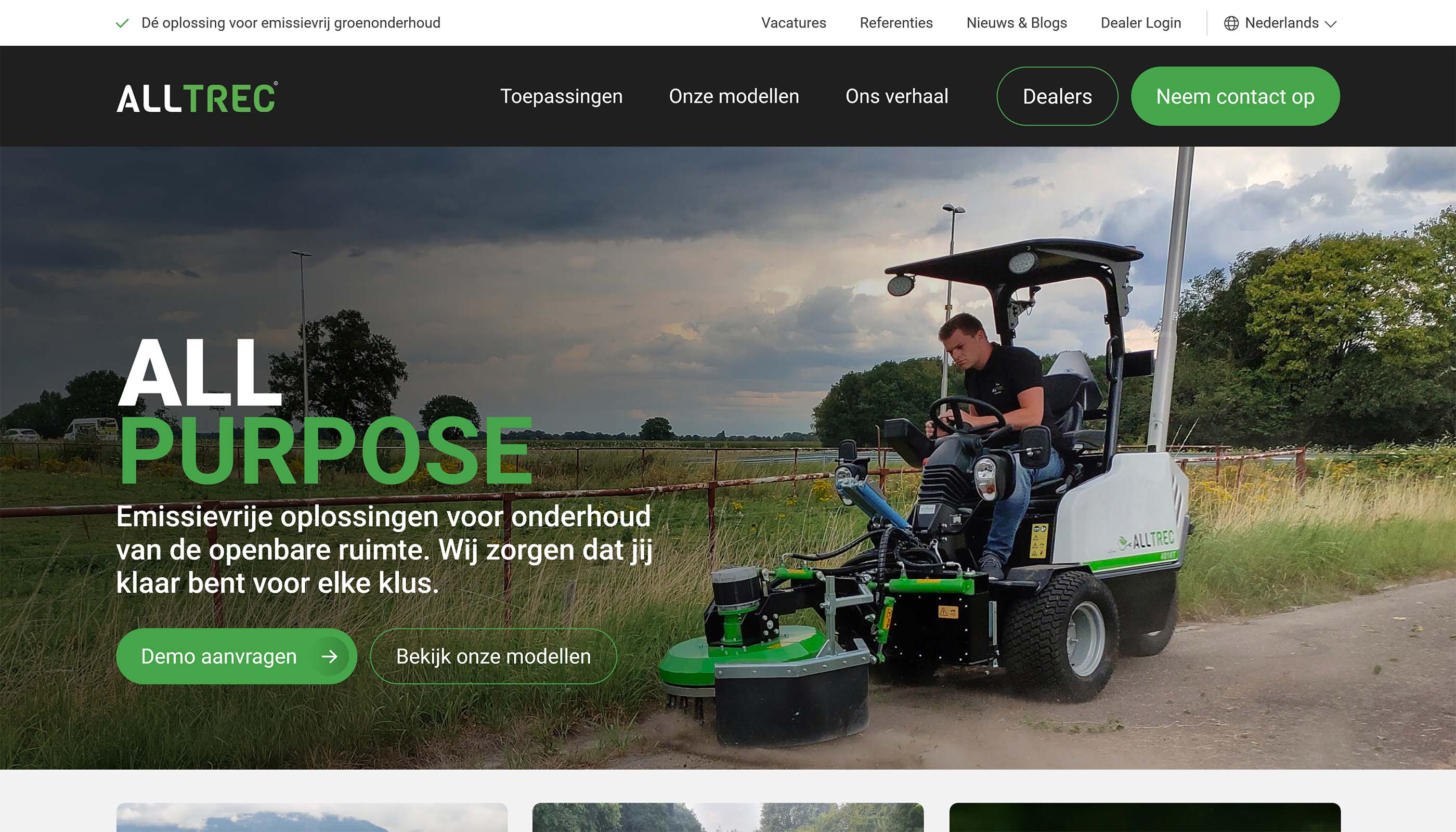1456x832 pixels.
Task: Click the globe language icon
Action: click(1231, 23)
